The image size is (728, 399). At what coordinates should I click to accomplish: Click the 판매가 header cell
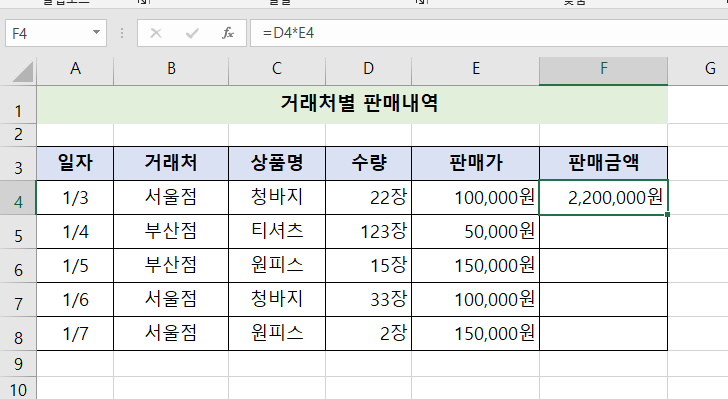tap(475, 164)
